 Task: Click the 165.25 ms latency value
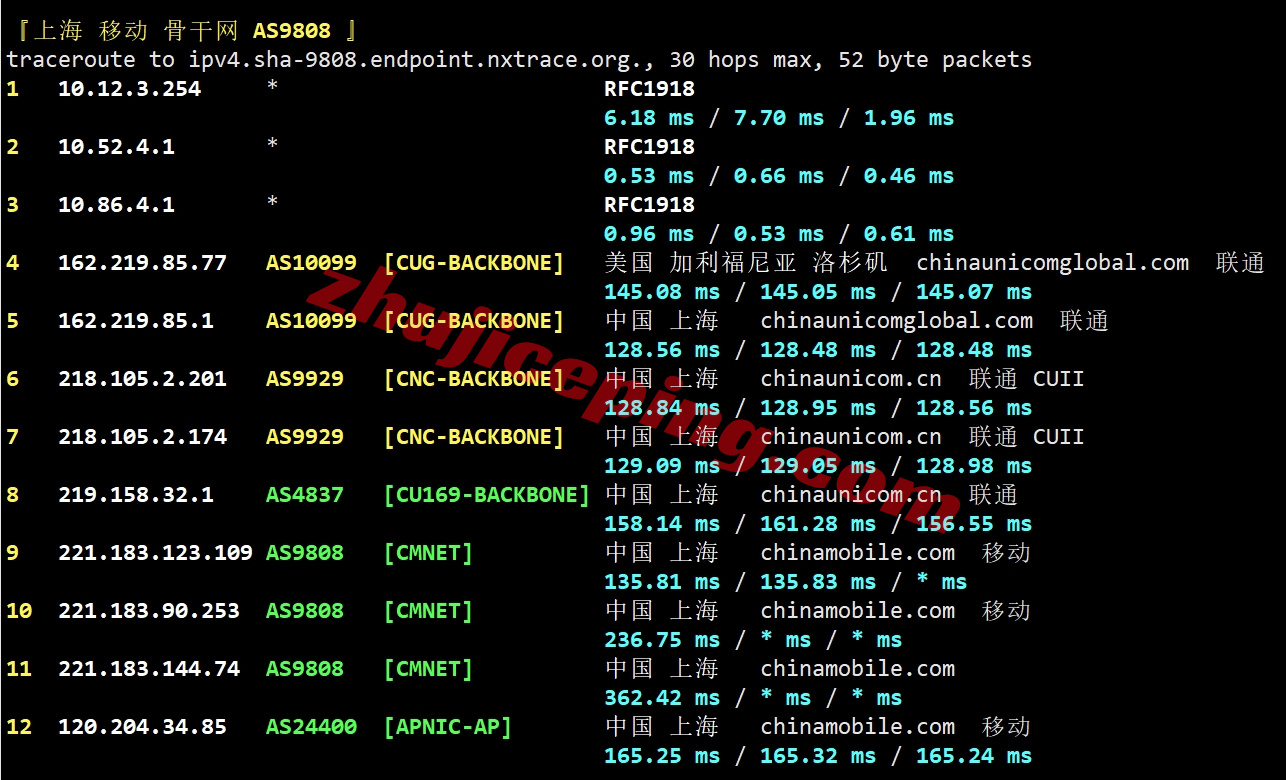[x=662, y=756]
